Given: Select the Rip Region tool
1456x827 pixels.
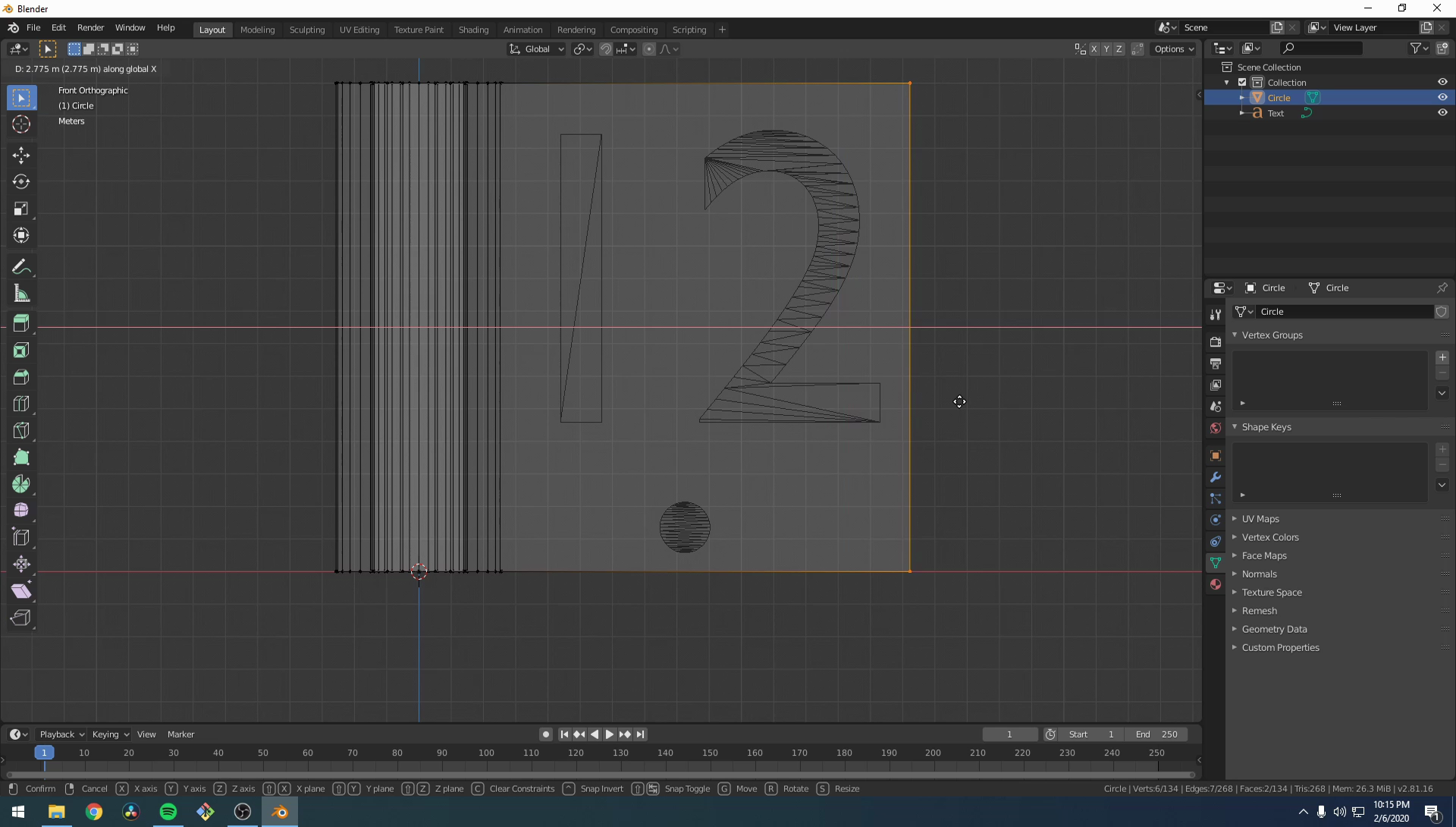Looking at the screenshot, I should (21, 618).
